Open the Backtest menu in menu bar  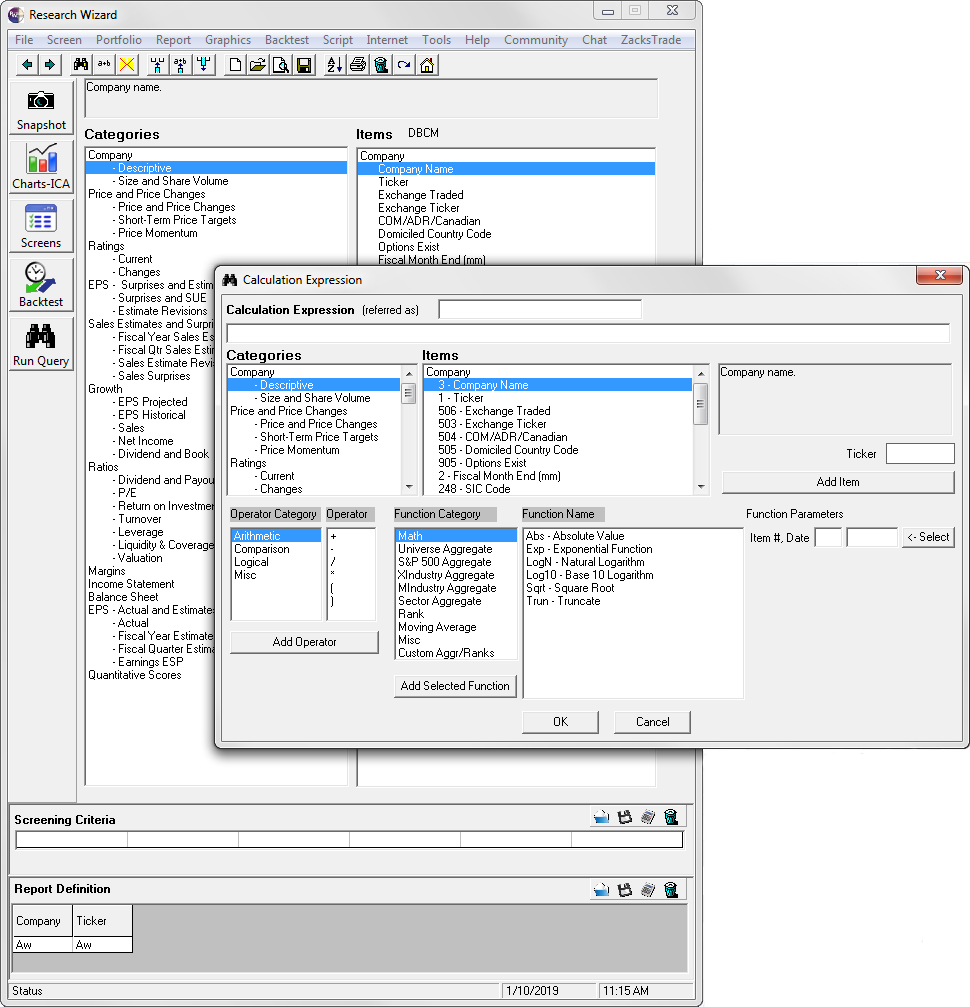(x=287, y=40)
